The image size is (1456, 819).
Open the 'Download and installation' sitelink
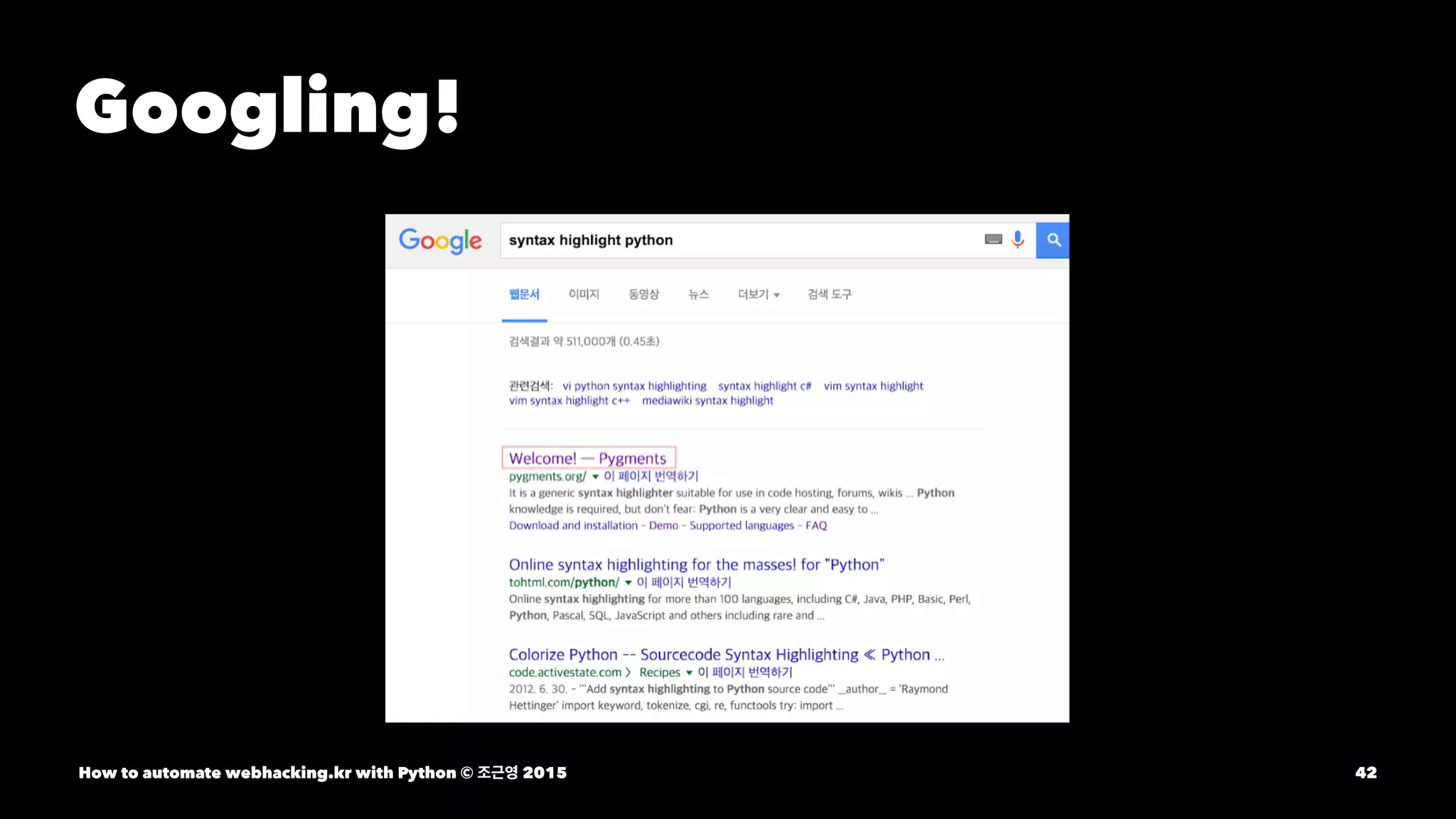tap(573, 525)
